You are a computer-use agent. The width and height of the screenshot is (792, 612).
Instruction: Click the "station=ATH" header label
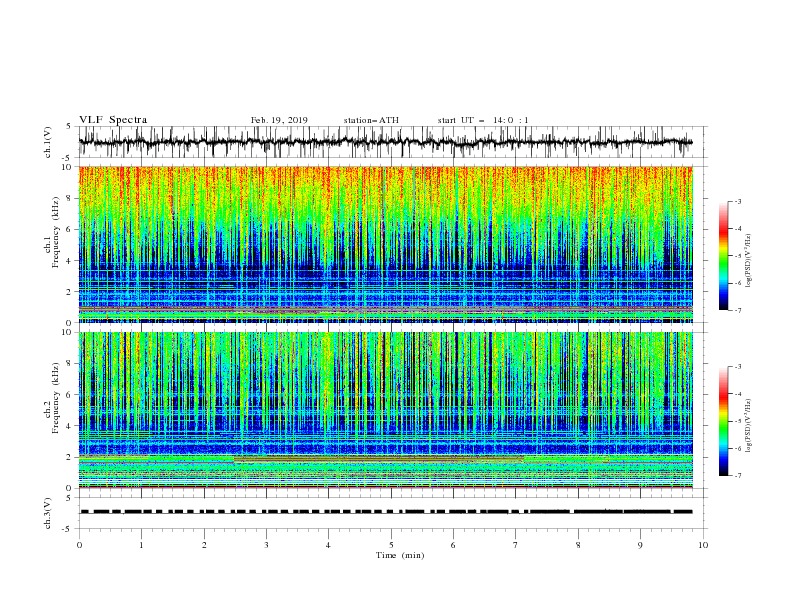(x=371, y=120)
